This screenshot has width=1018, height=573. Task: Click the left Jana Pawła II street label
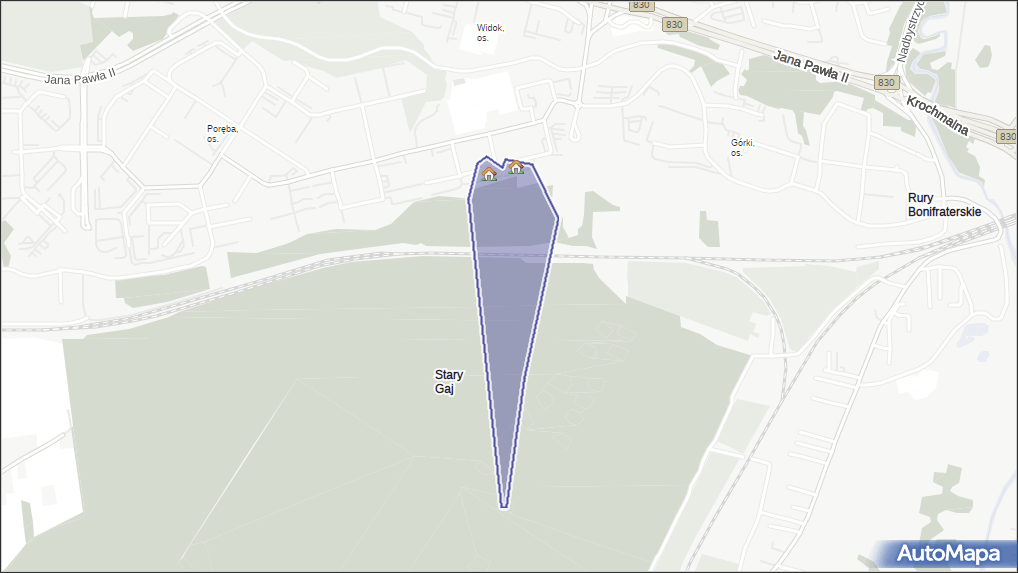(x=80, y=77)
